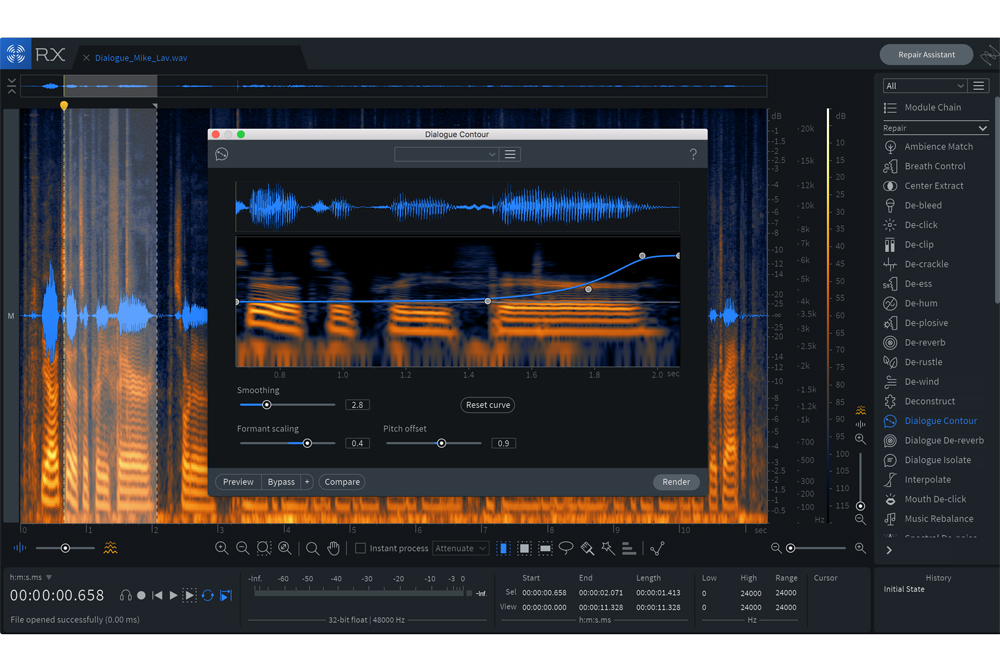The image size is (1000, 667).
Task: Toggle follow playhead button
Action: 226,596
